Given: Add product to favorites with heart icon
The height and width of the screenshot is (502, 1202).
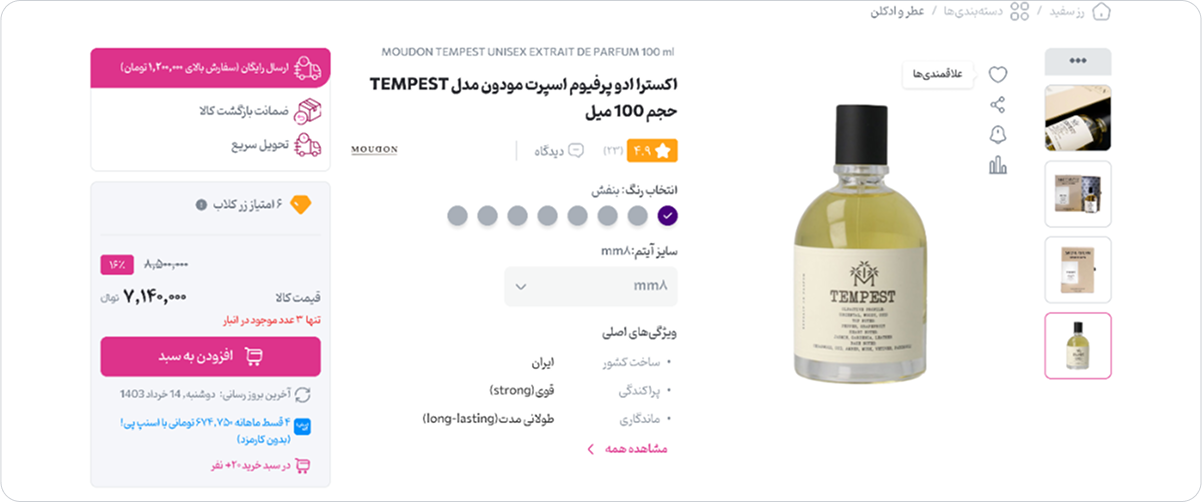Looking at the screenshot, I should [x=998, y=74].
